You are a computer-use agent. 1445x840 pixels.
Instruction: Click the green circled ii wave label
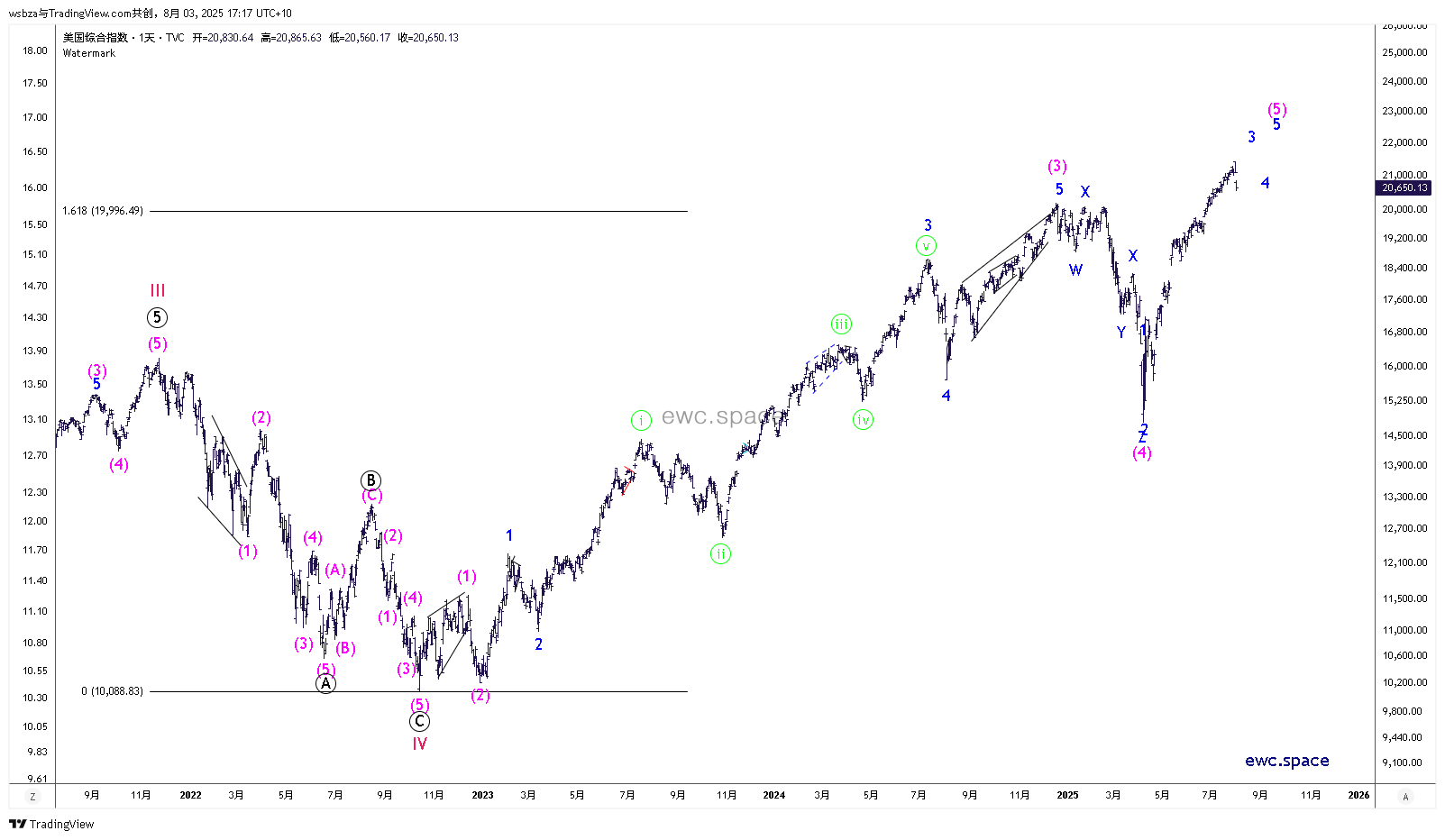pyautogui.click(x=720, y=554)
